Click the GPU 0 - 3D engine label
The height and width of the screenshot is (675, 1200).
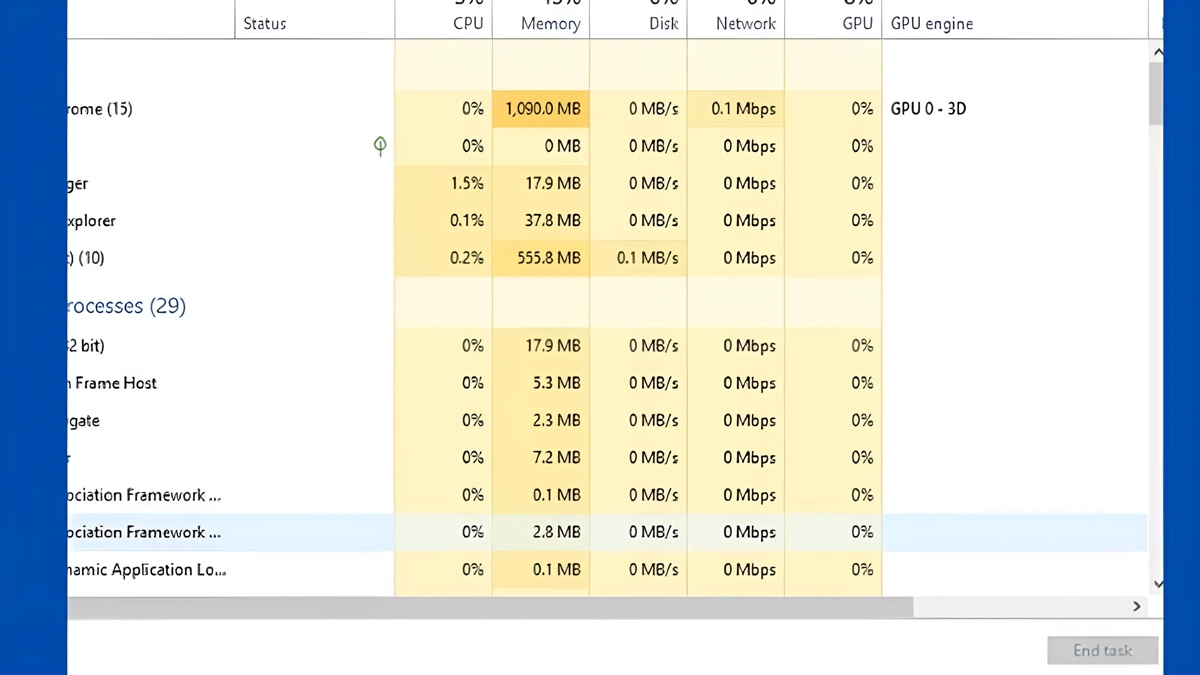pos(928,109)
